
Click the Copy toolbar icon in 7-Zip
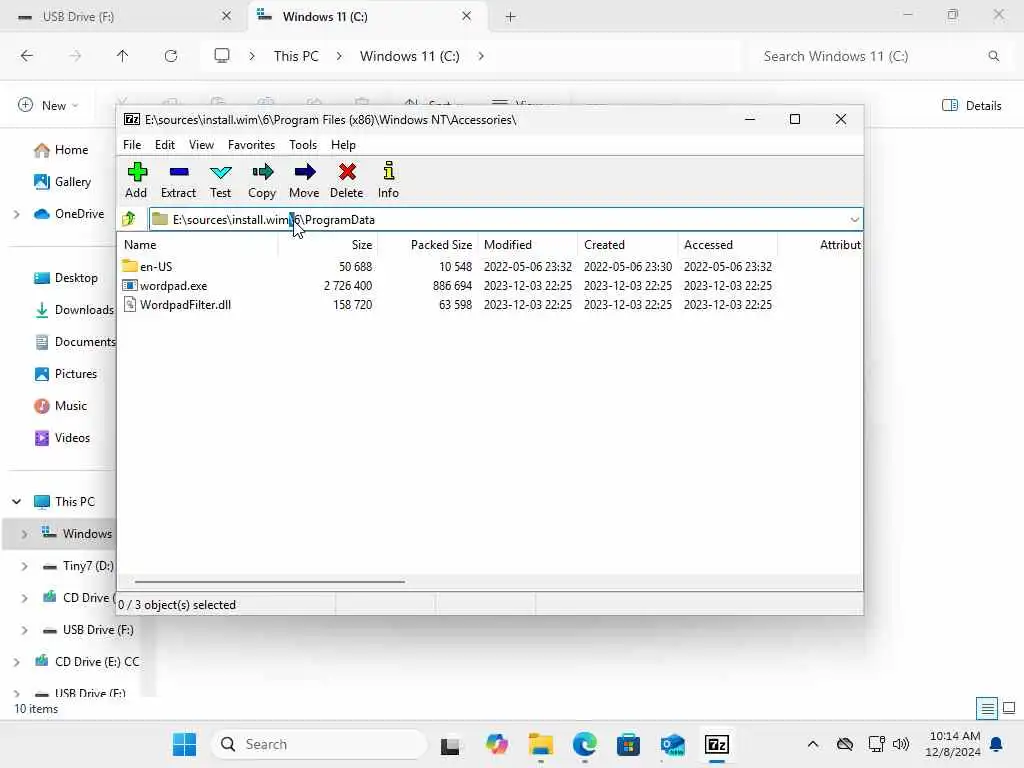click(262, 180)
